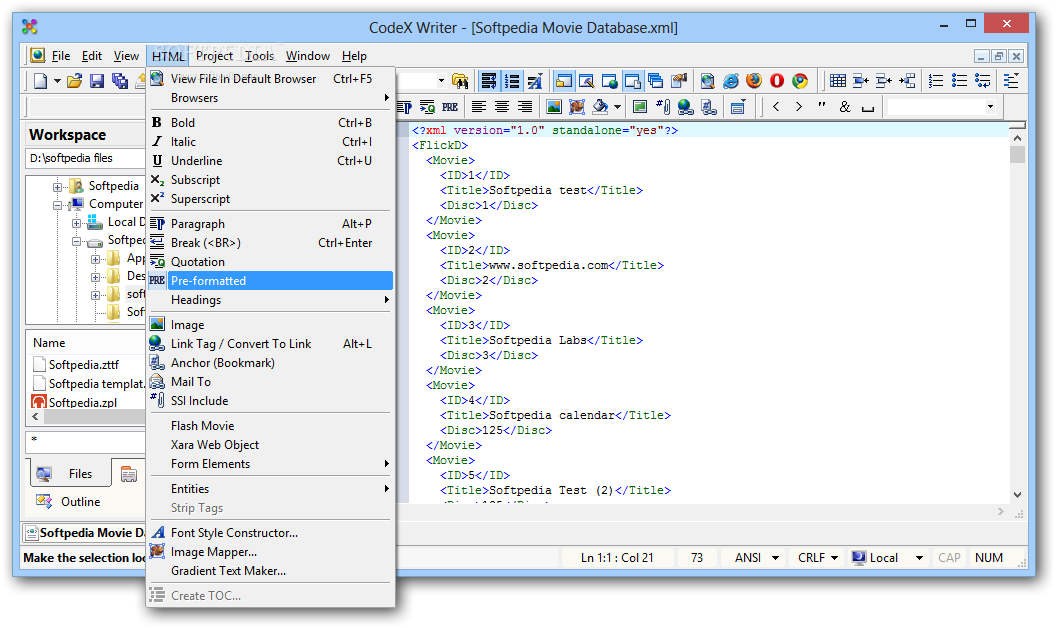Insert numbered list icon
Viewport: 1056px width, 628px height.
point(936,82)
